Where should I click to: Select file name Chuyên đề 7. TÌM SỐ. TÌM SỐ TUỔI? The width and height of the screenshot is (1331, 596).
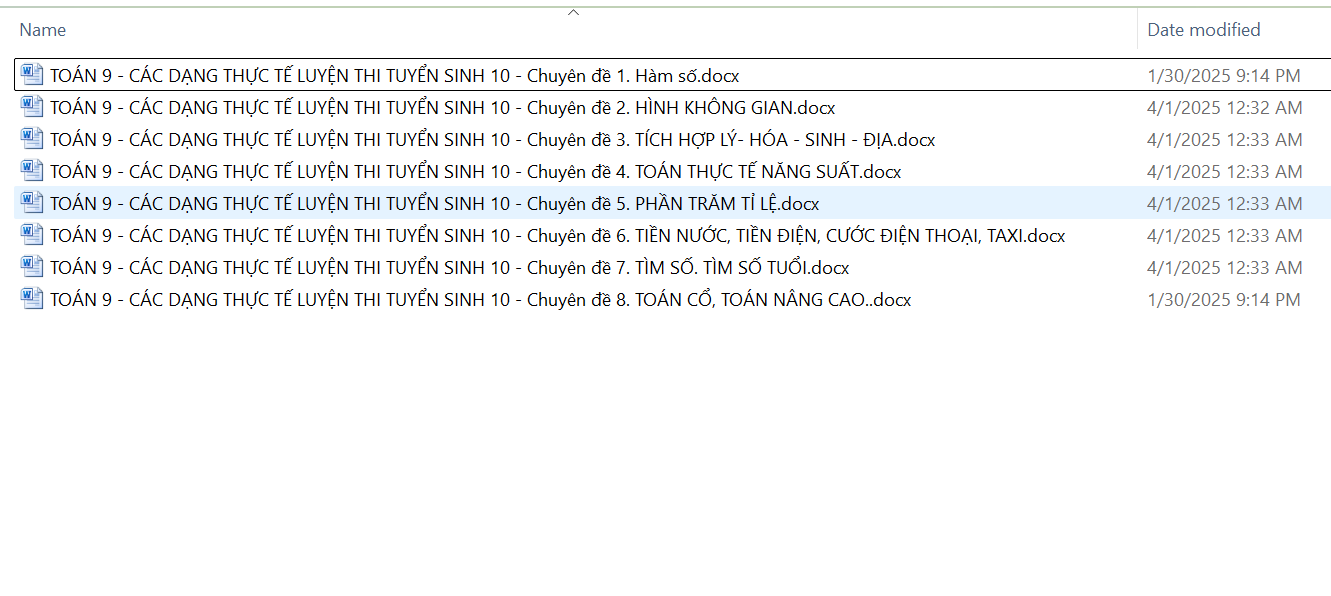449,268
